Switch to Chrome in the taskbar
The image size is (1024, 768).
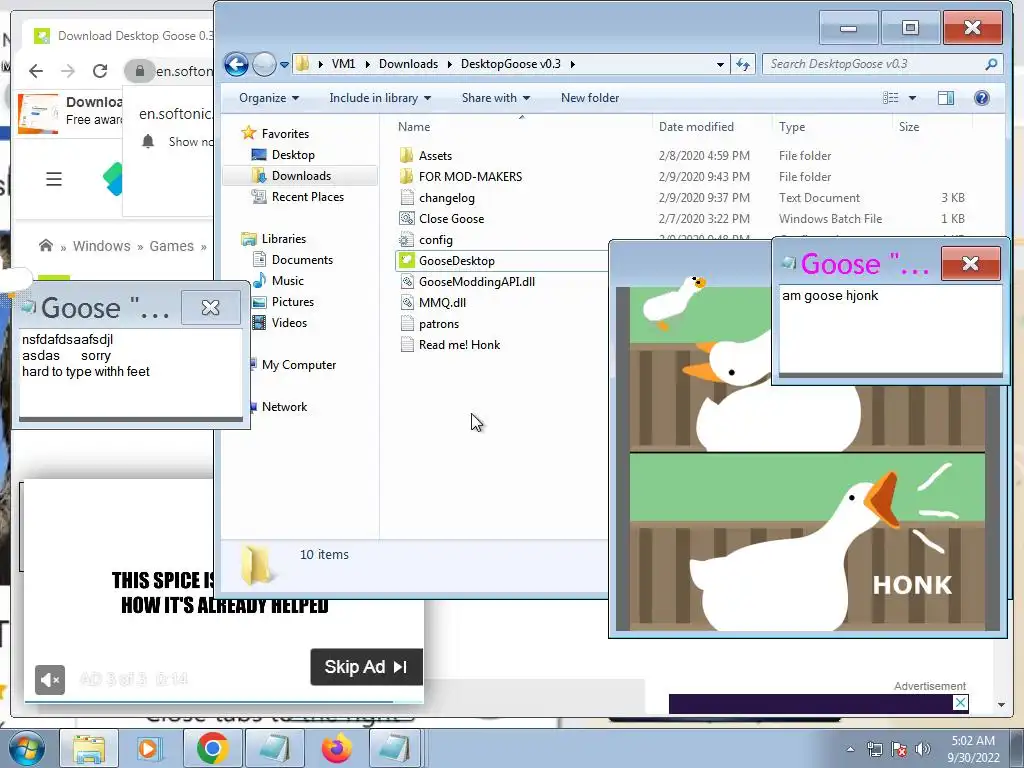212,748
